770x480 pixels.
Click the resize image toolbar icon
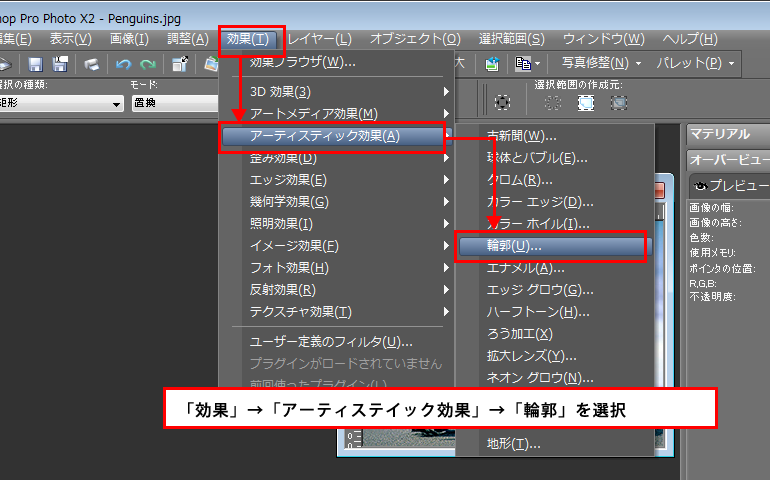(x=180, y=64)
